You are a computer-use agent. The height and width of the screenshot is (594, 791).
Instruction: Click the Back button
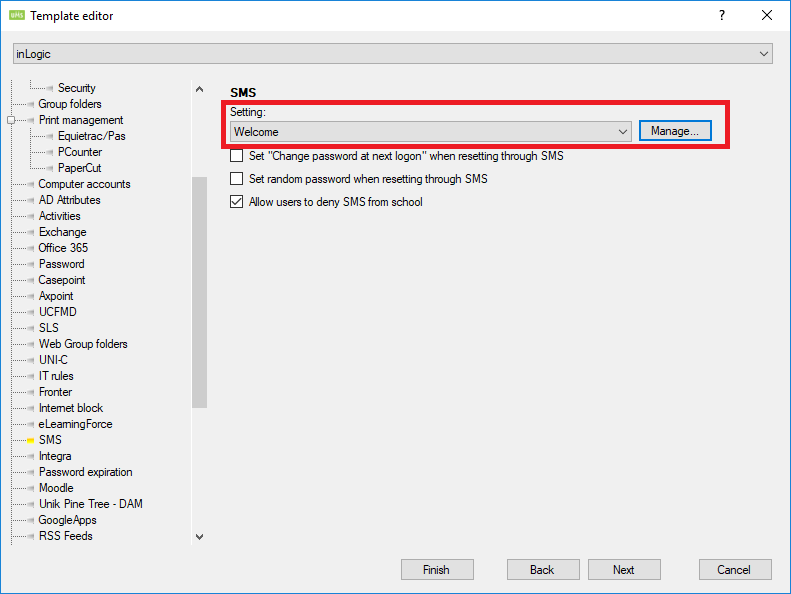[542, 570]
